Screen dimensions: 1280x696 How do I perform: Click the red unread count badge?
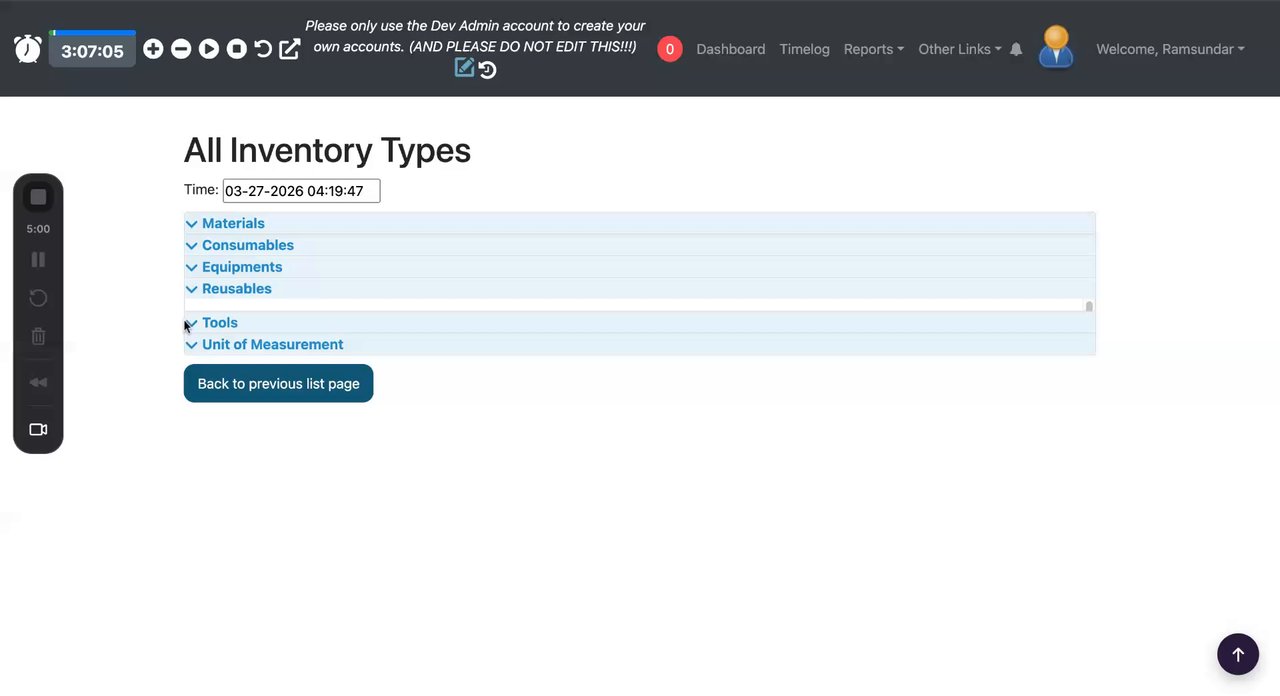670,49
